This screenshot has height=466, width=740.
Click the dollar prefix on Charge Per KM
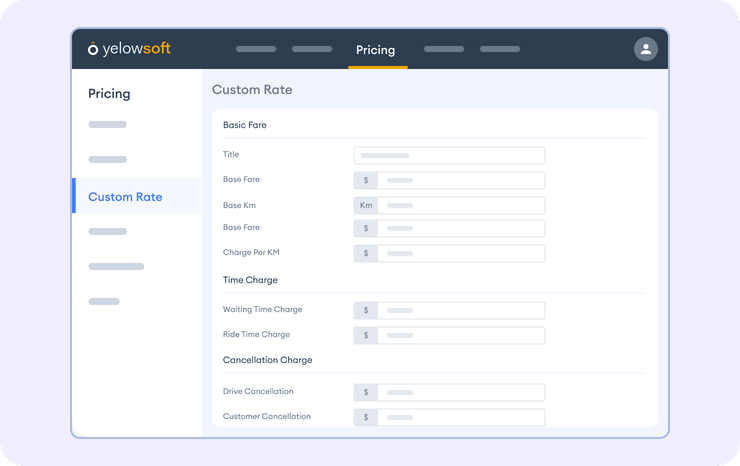[366, 254]
